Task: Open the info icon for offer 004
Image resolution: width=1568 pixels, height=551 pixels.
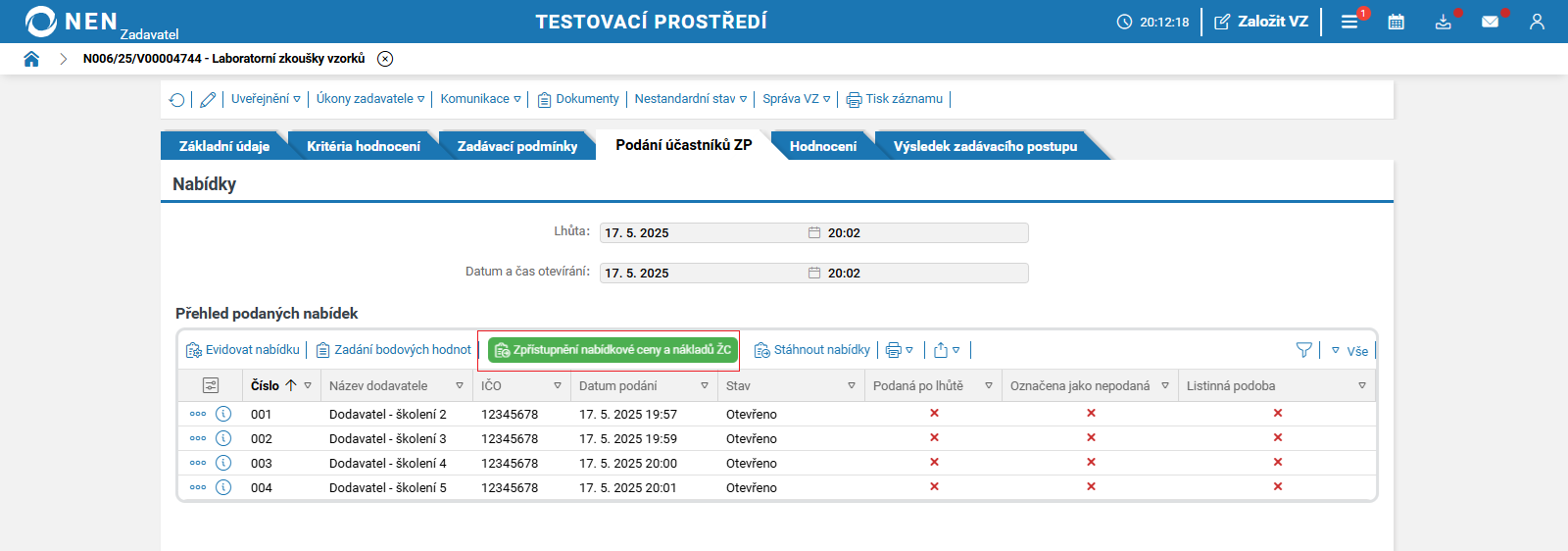Action: [x=223, y=487]
